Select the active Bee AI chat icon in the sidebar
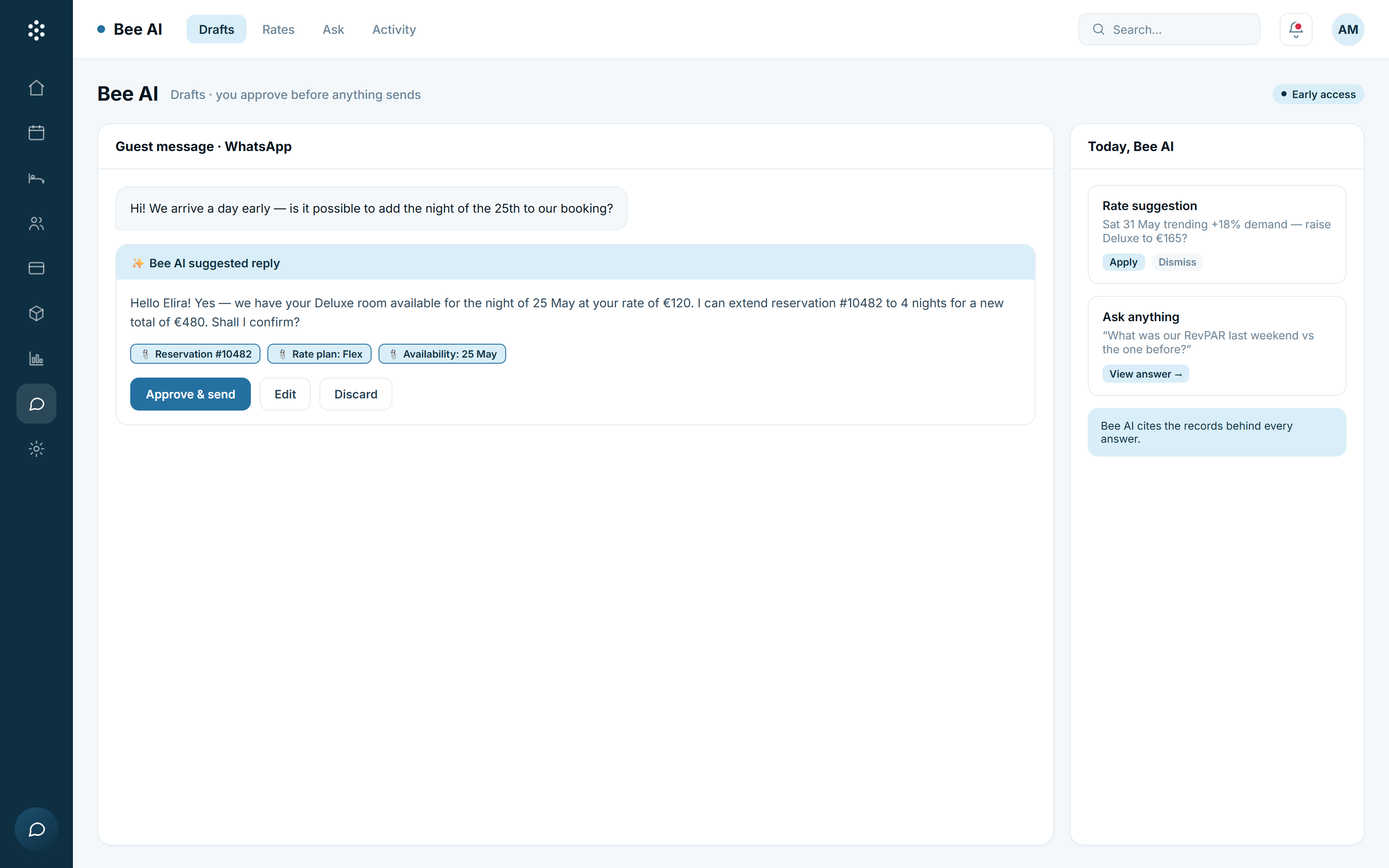 [36, 404]
